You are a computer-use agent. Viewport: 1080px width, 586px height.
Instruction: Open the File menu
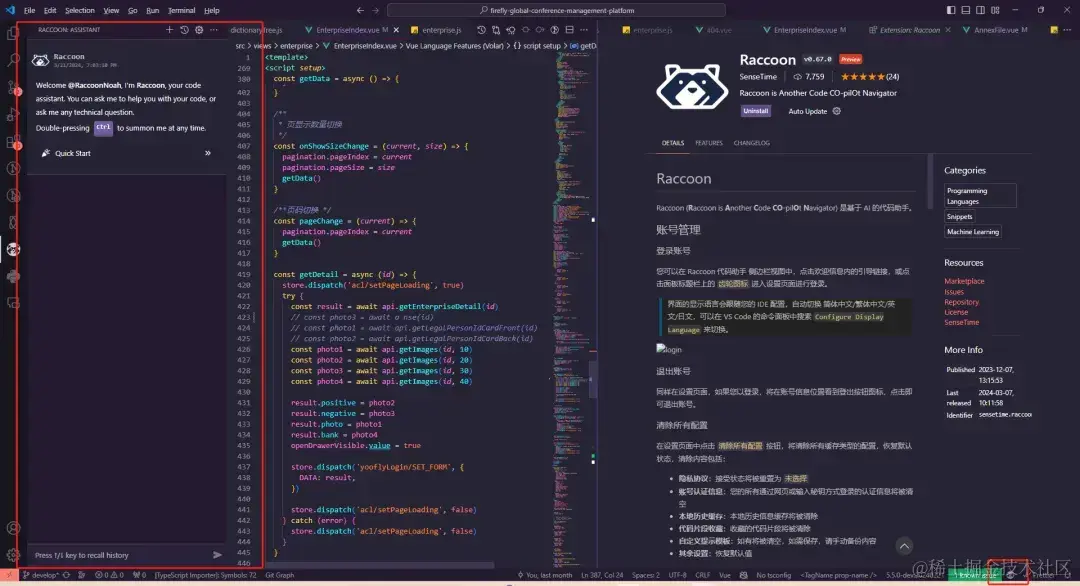pyautogui.click(x=30, y=10)
